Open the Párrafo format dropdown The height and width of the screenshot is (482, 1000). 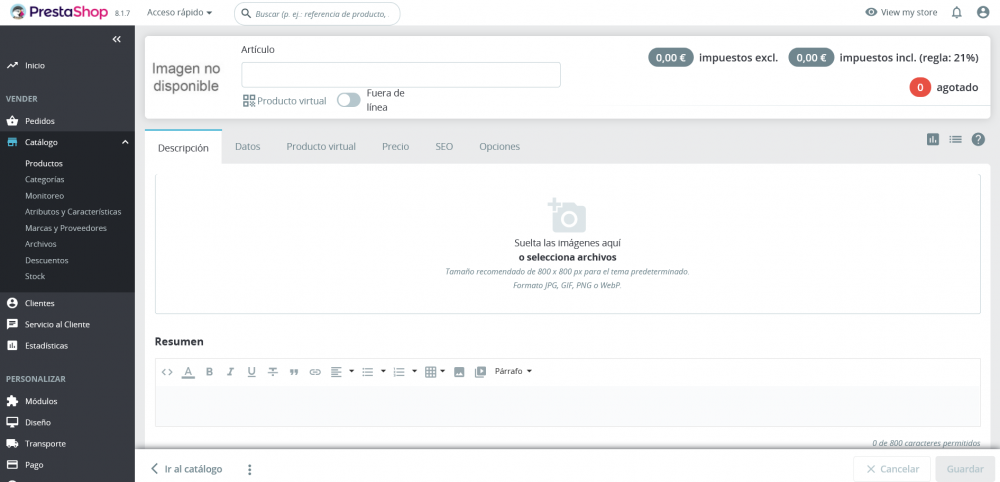513,371
